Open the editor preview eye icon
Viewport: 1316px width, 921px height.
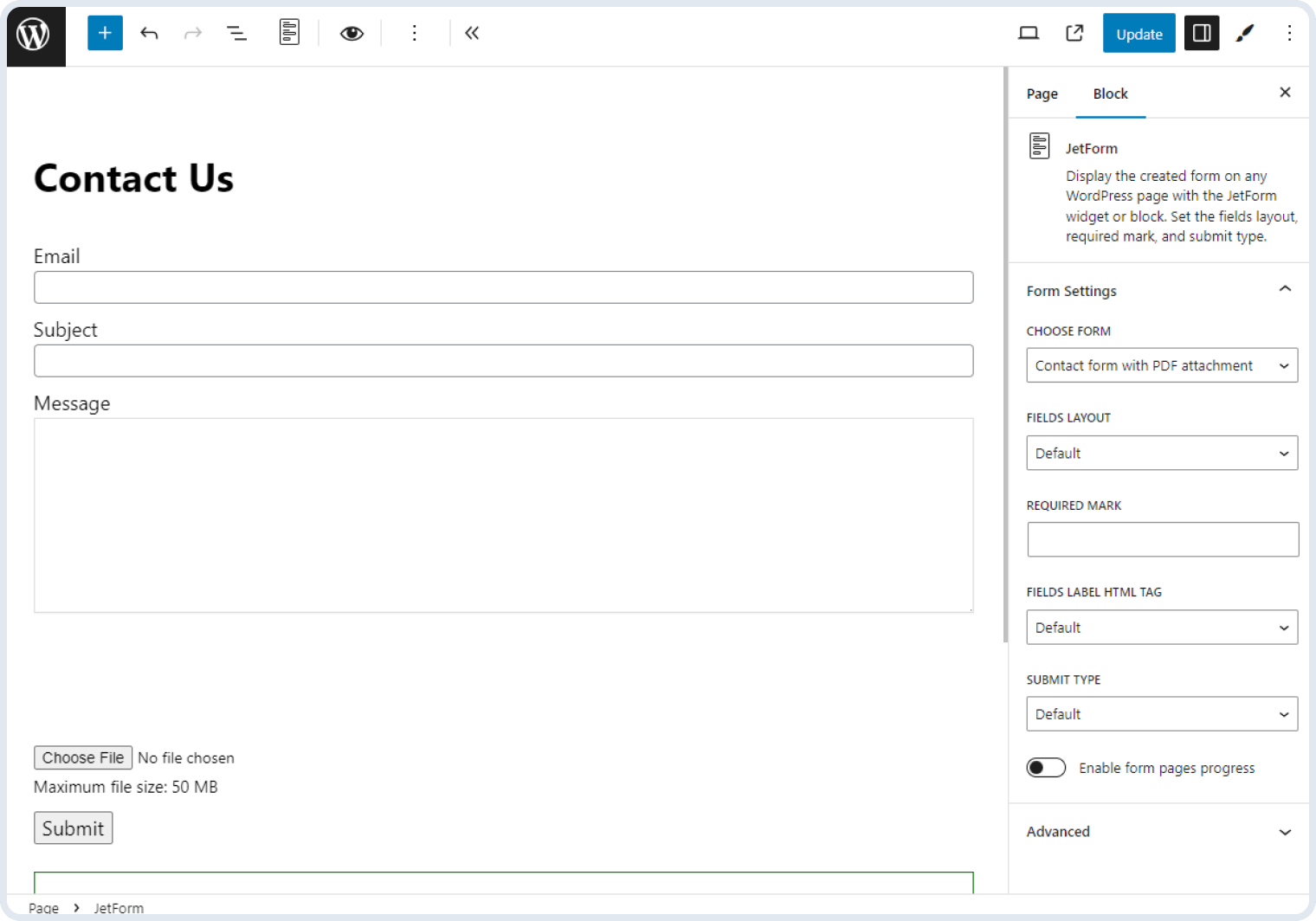click(x=352, y=33)
